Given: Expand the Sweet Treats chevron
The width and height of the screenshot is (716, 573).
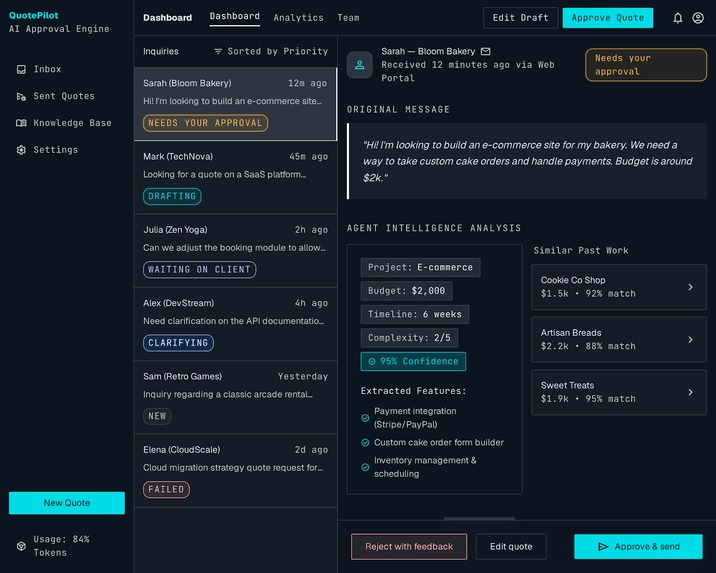Looking at the screenshot, I should [x=690, y=392].
